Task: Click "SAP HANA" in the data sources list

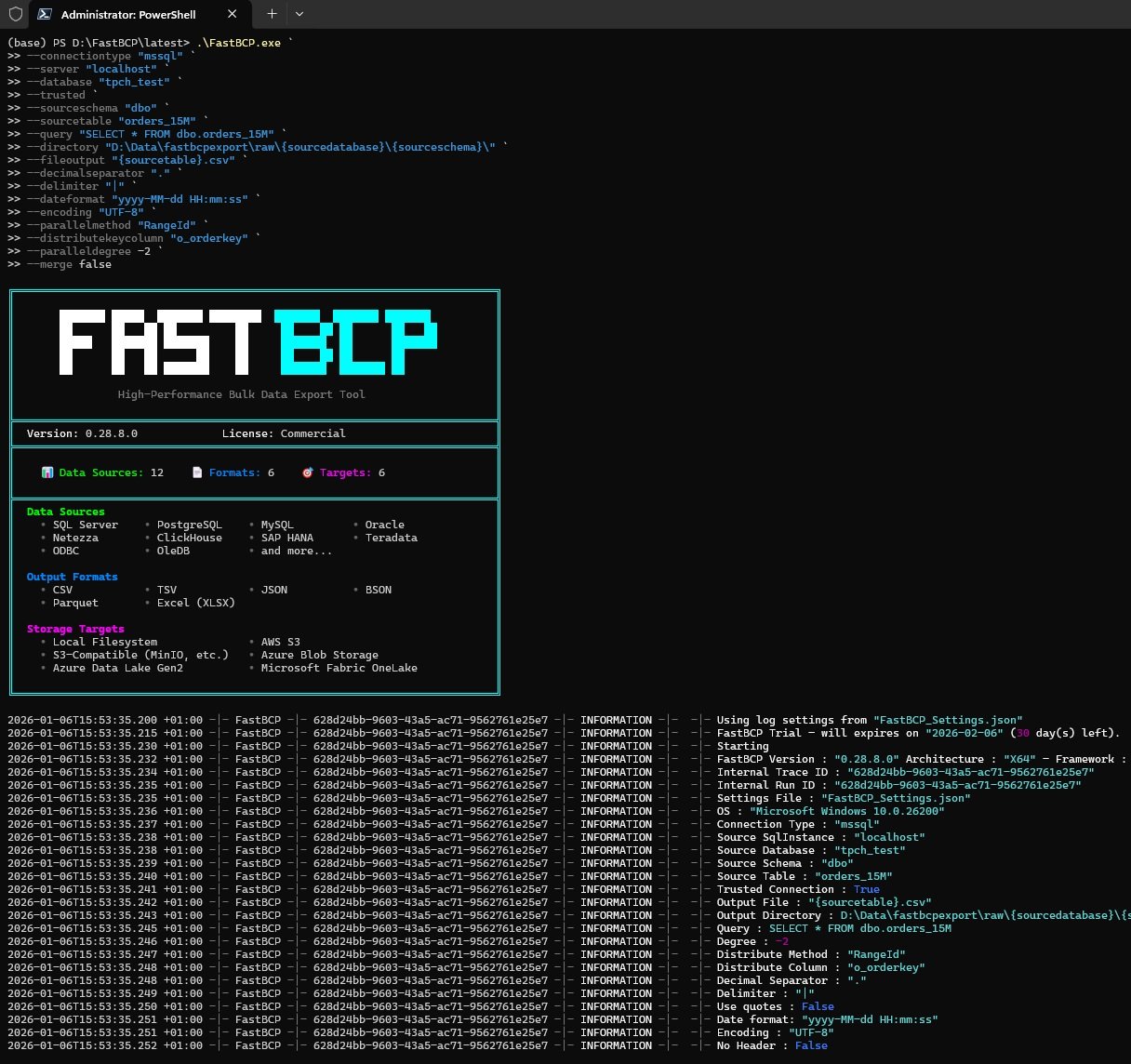Action: [x=287, y=538]
